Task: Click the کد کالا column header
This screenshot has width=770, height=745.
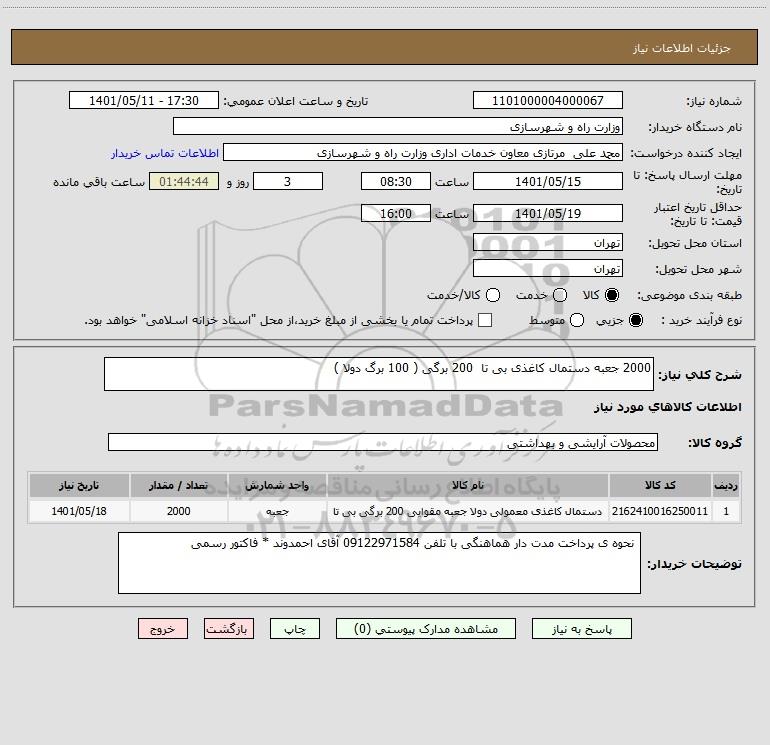Action: pyautogui.click(x=660, y=485)
